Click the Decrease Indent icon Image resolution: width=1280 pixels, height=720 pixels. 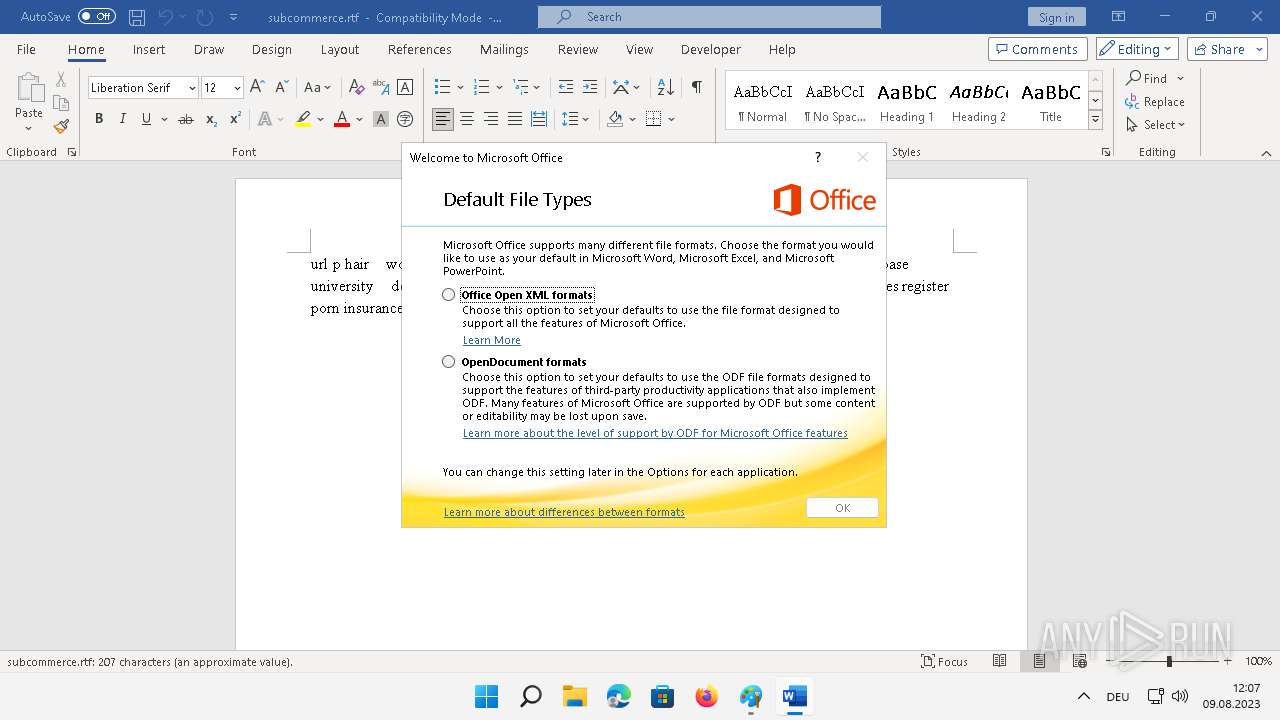(x=566, y=88)
